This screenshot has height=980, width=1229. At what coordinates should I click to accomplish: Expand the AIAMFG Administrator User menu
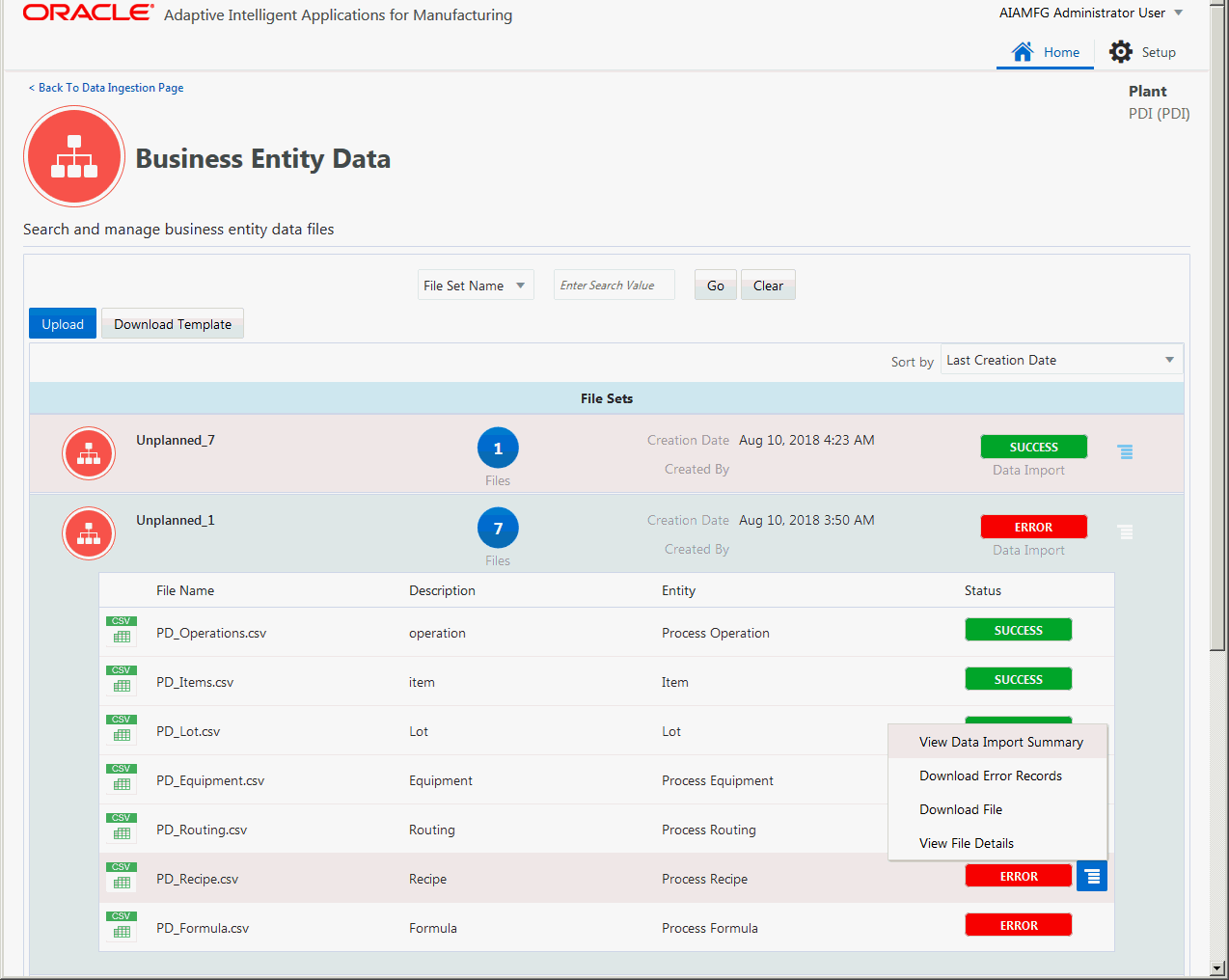coord(1091,13)
